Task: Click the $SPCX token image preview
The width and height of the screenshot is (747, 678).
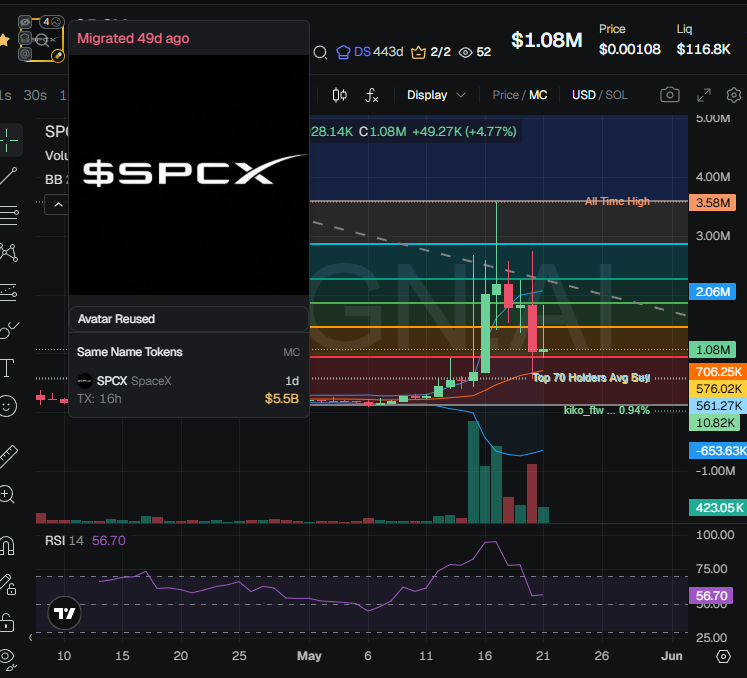Action: tap(189, 175)
